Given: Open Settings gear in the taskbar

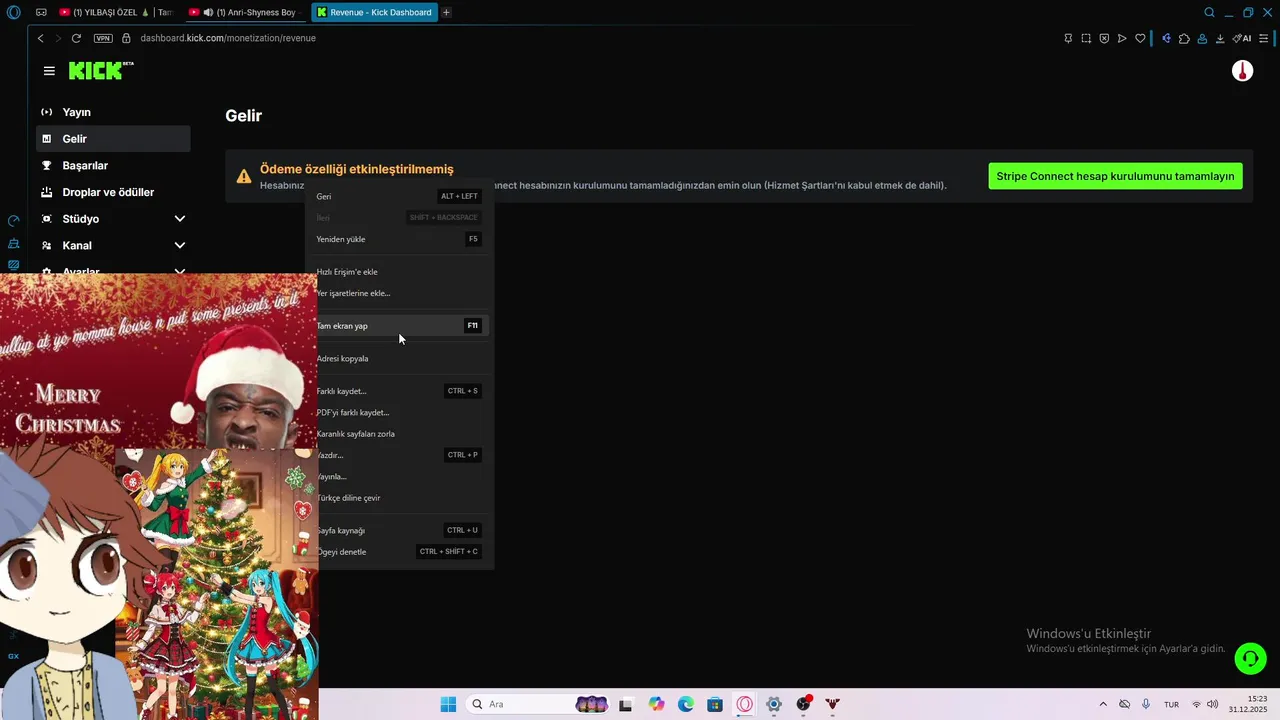Looking at the screenshot, I should tap(774, 704).
